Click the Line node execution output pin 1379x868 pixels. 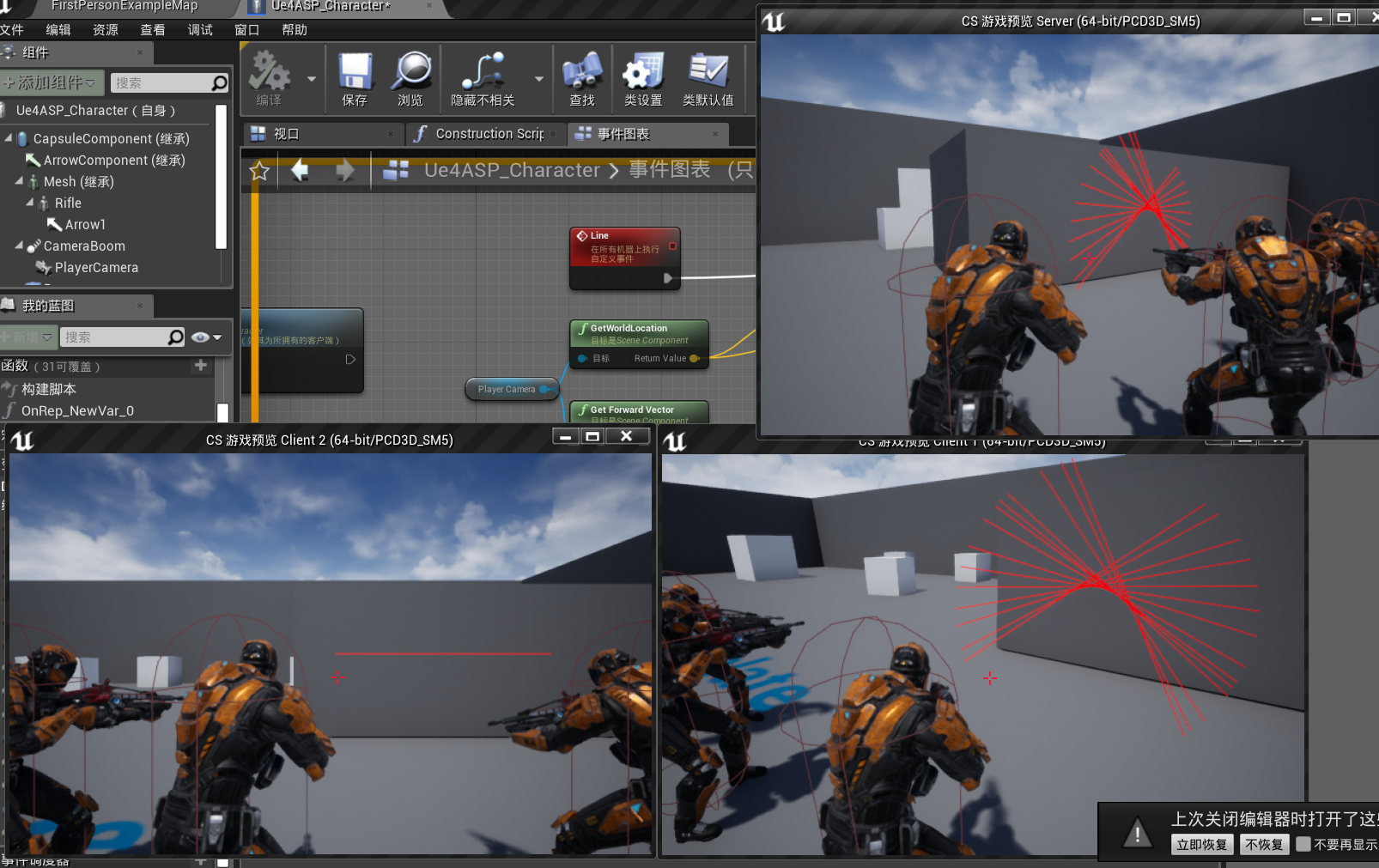click(x=668, y=278)
